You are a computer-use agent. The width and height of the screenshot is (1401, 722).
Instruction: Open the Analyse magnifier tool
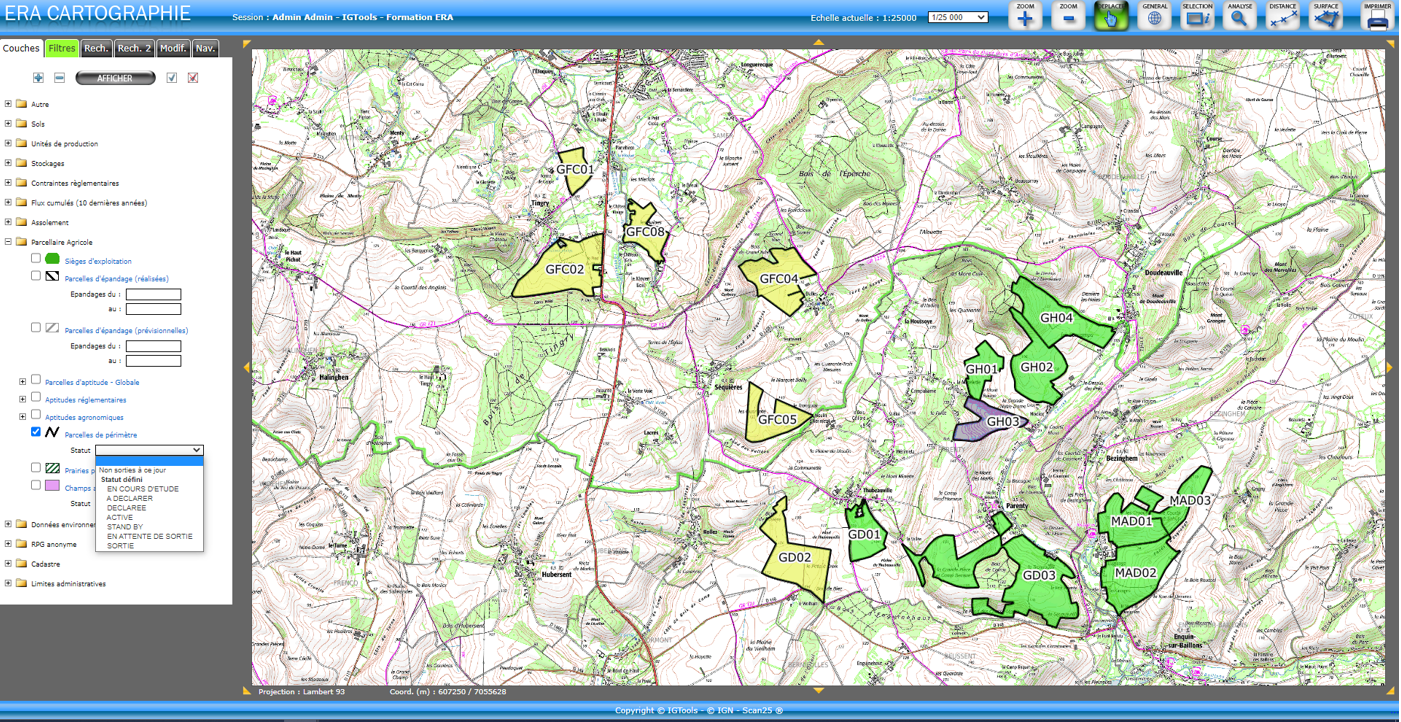pyautogui.click(x=1239, y=17)
